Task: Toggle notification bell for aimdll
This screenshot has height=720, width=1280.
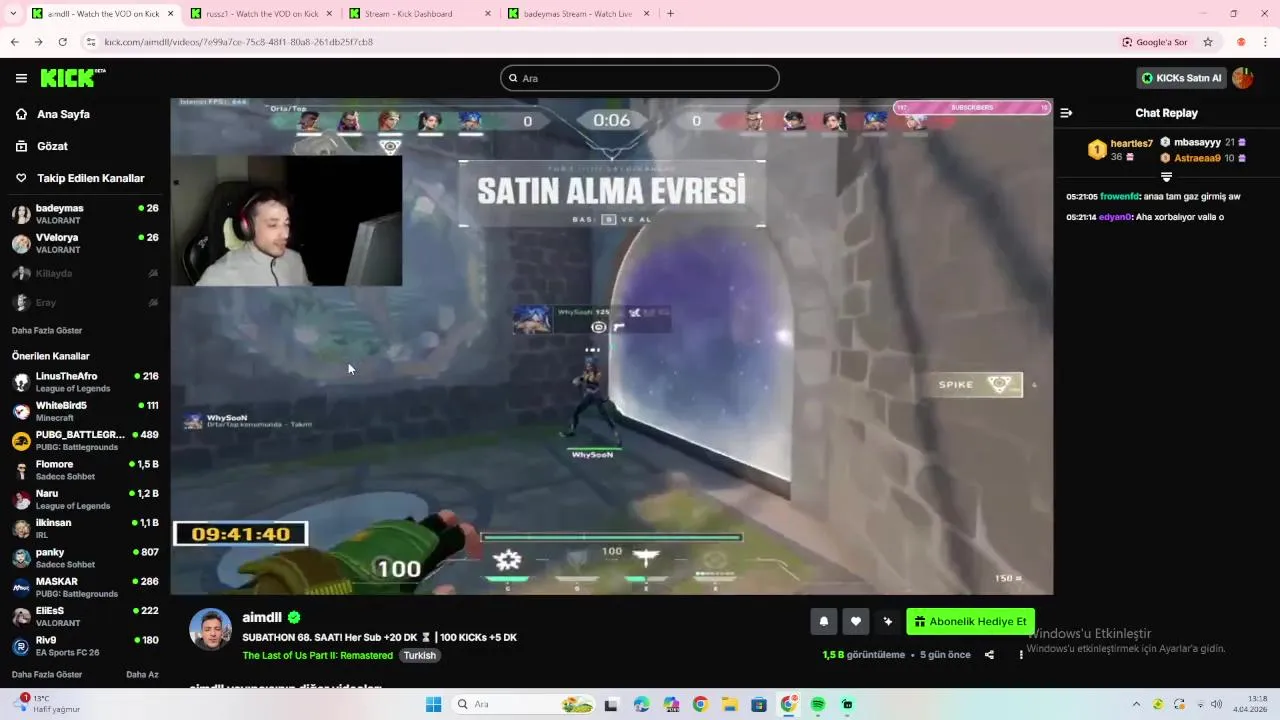Action: [x=824, y=621]
